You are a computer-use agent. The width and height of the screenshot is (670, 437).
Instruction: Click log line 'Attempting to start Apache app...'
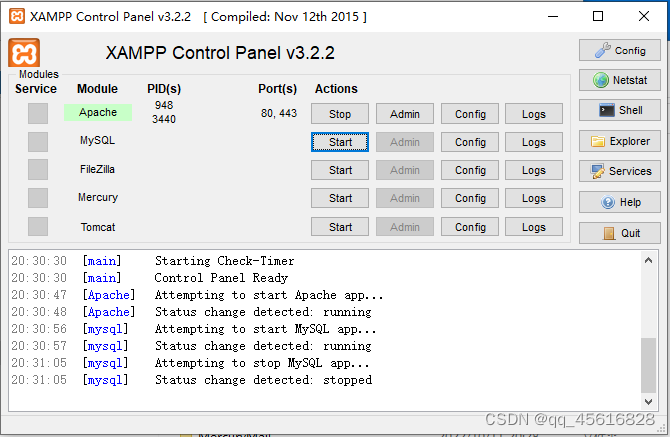pyautogui.click(x=269, y=295)
